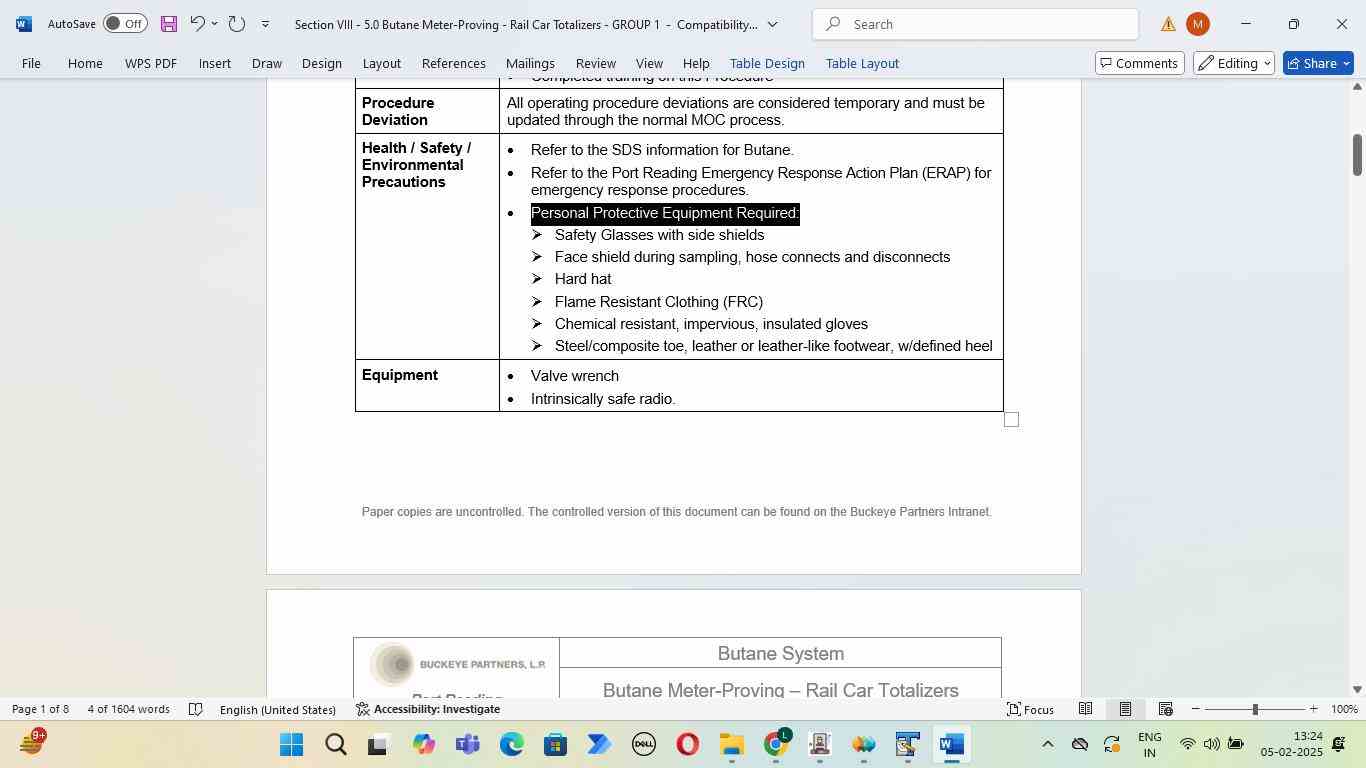The width and height of the screenshot is (1366, 768).
Task: Click the Save icon in title bar
Action: (169, 24)
